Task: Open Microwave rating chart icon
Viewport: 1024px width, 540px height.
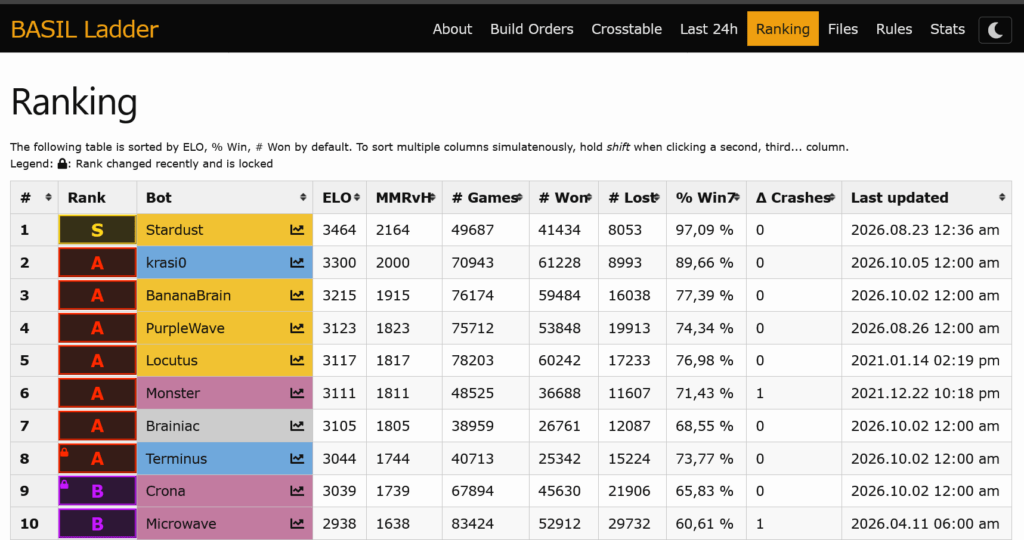Action: coord(297,524)
